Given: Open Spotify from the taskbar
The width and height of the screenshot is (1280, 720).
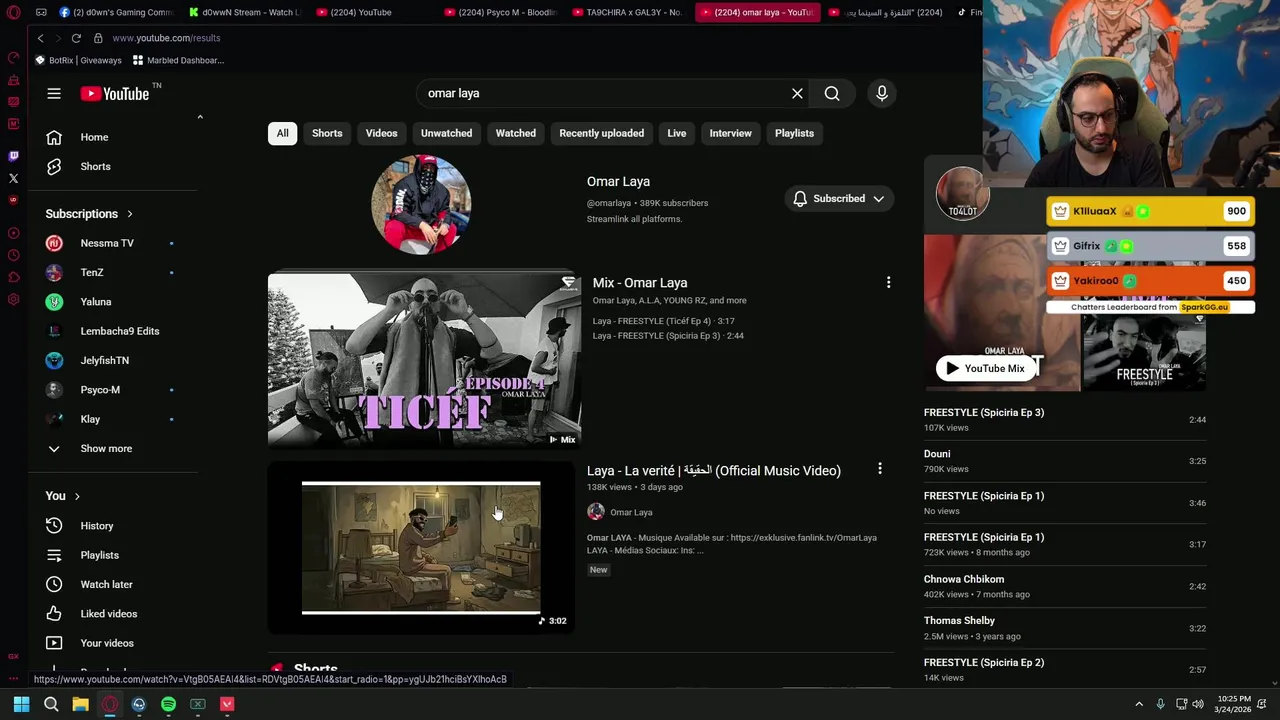Looking at the screenshot, I should [x=168, y=704].
